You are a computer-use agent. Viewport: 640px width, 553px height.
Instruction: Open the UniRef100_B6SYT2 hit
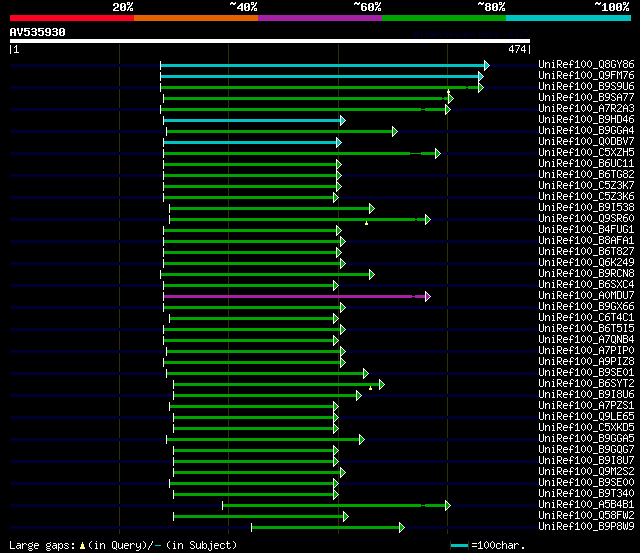click(x=586, y=384)
